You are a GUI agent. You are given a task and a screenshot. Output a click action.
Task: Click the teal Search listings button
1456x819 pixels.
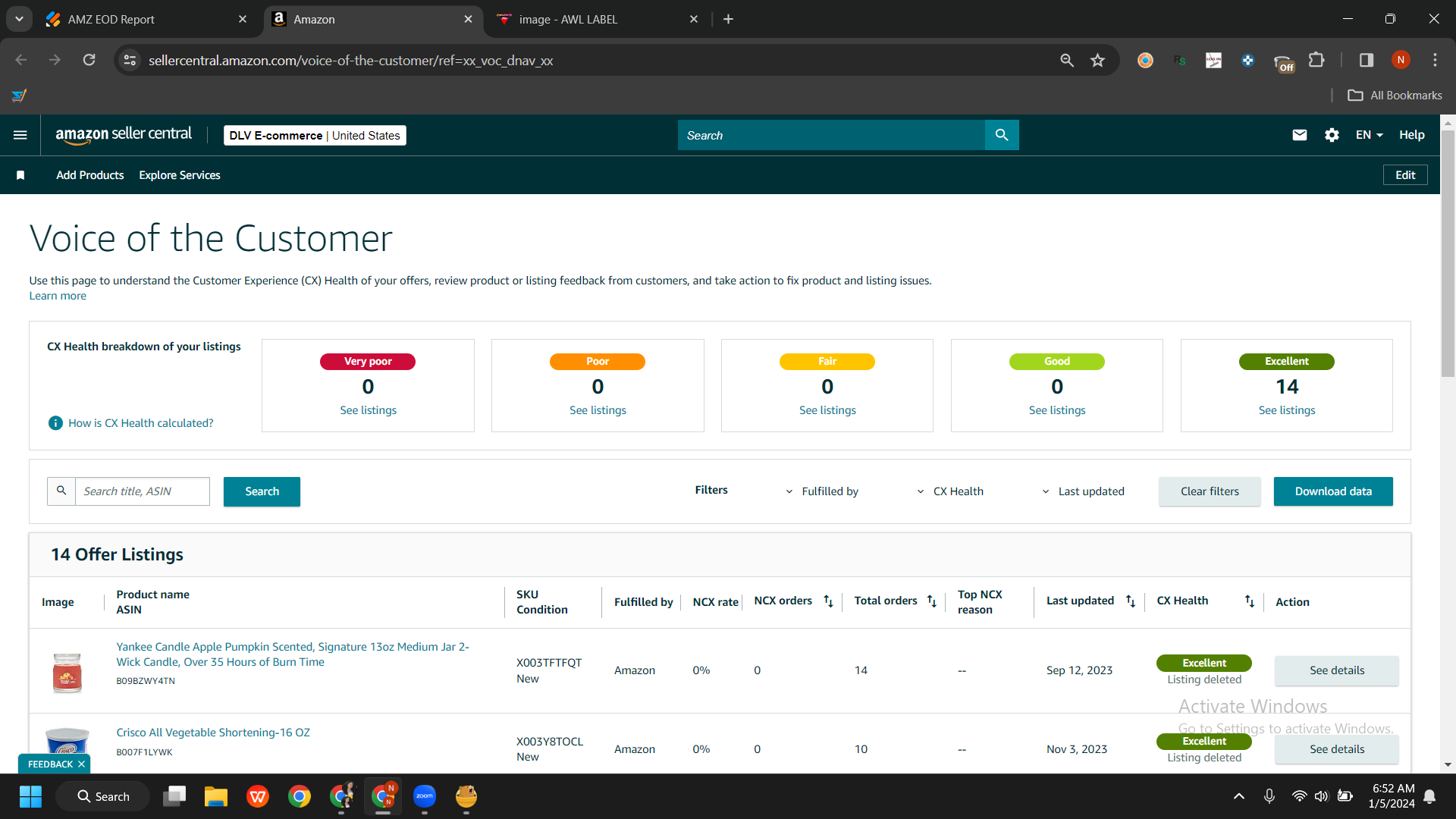pos(262,491)
